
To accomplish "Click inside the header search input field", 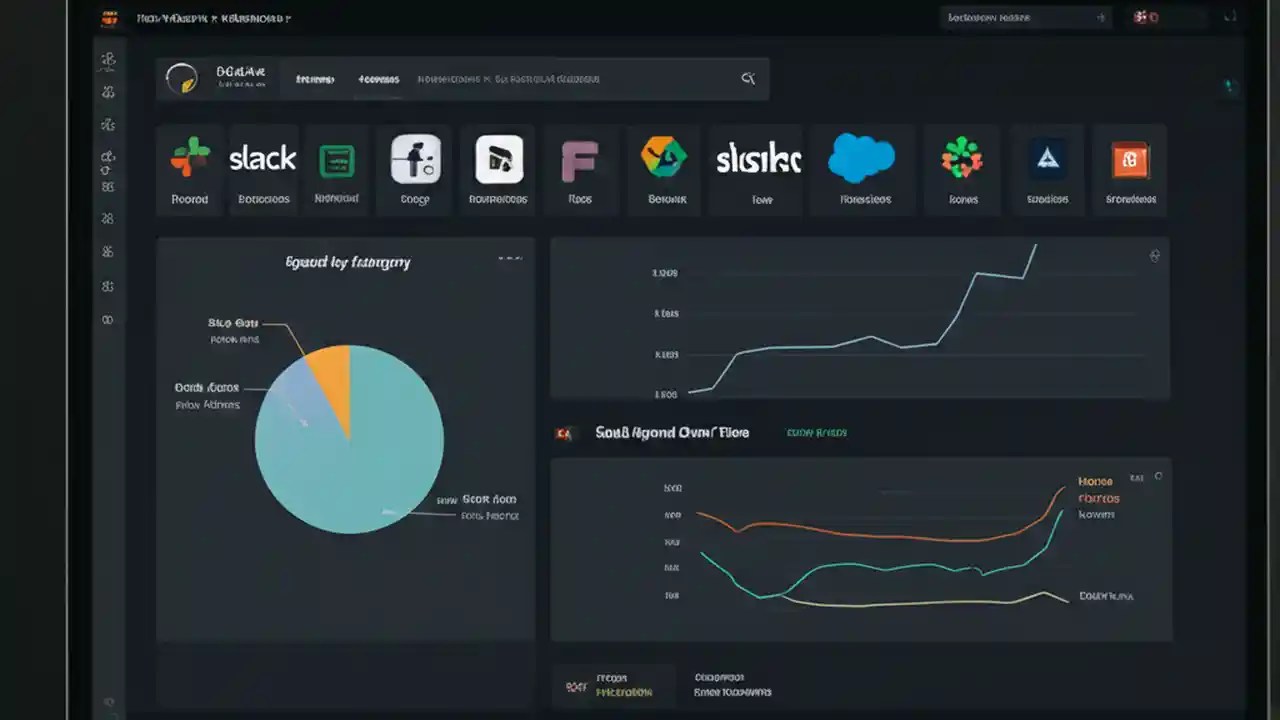I will click(560, 79).
